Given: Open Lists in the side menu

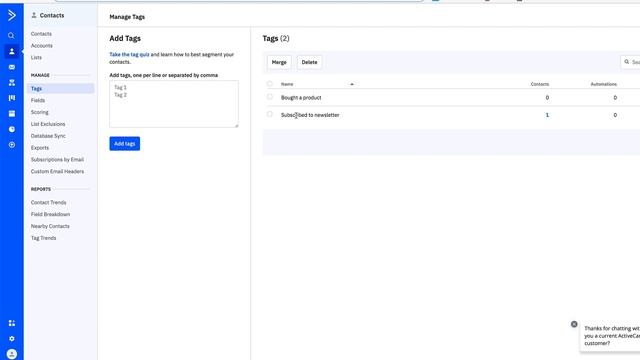Looking at the screenshot, I should coord(36,58).
